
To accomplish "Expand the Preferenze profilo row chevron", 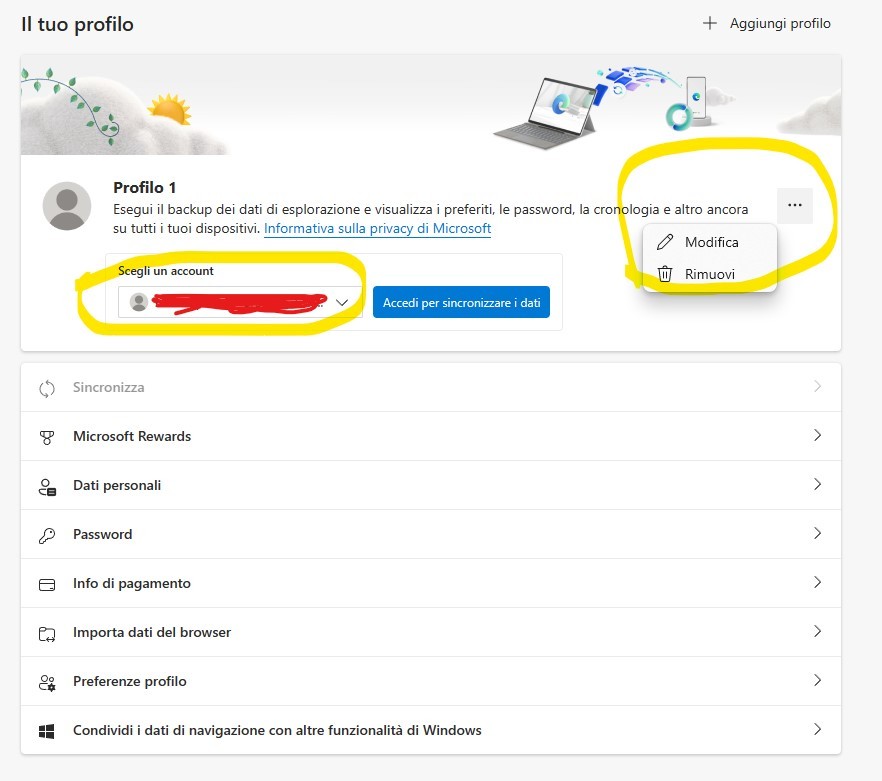I will 817,680.
